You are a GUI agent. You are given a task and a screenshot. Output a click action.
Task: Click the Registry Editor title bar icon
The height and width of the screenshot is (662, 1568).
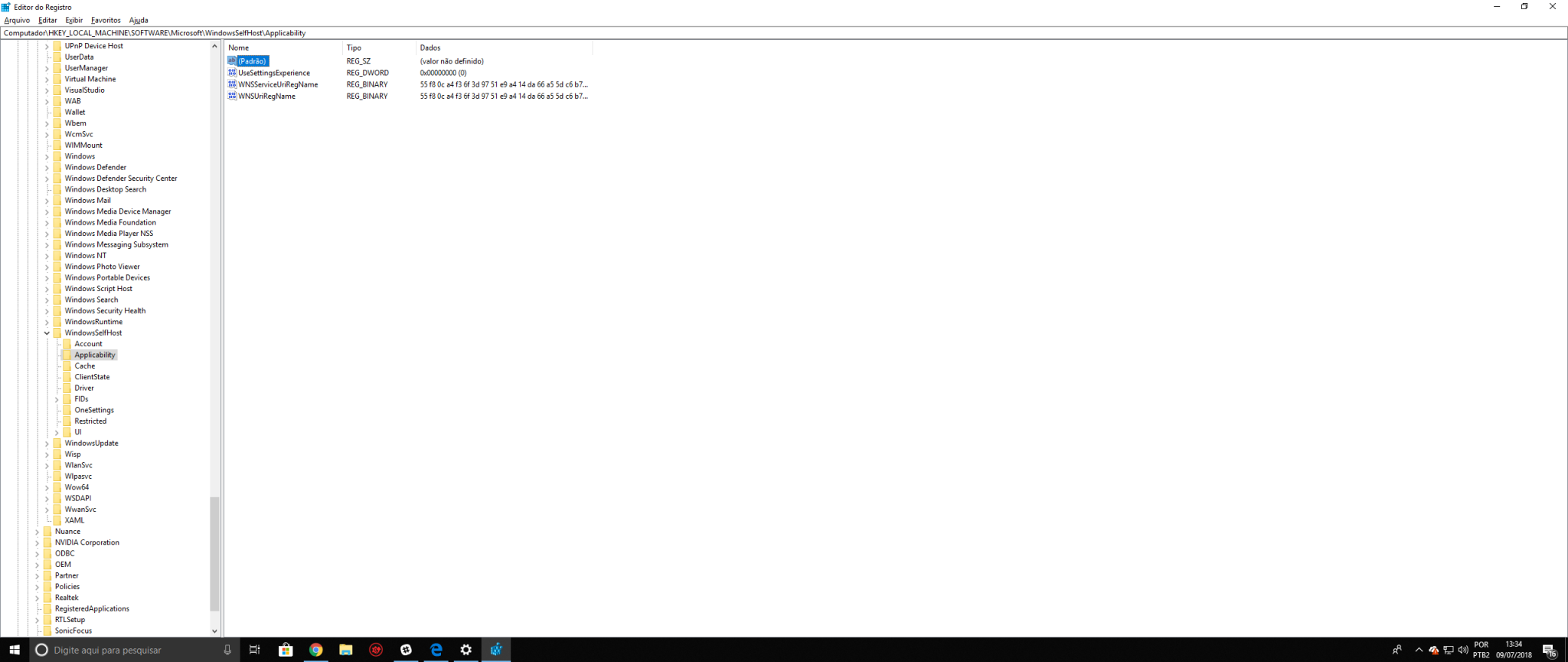[6, 7]
